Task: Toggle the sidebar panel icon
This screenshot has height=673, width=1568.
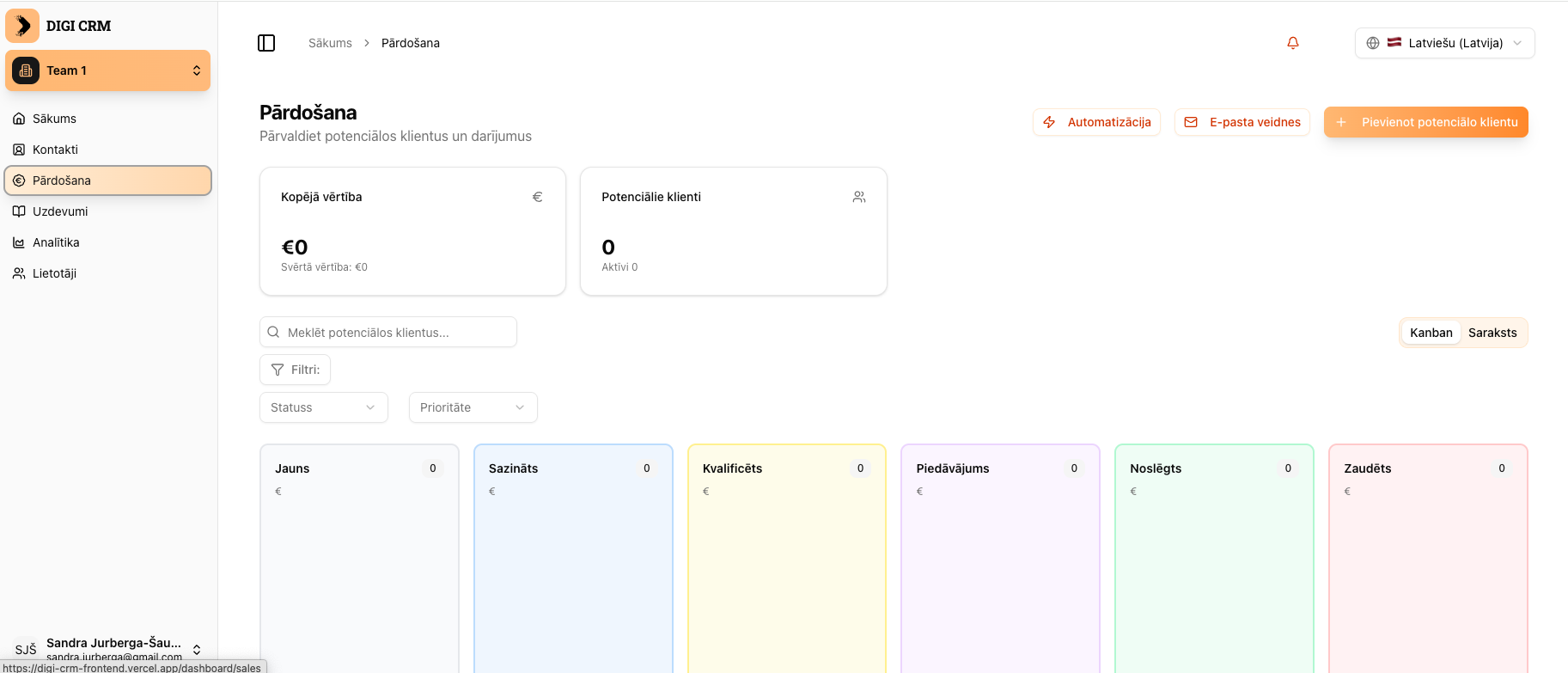Action: click(266, 43)
